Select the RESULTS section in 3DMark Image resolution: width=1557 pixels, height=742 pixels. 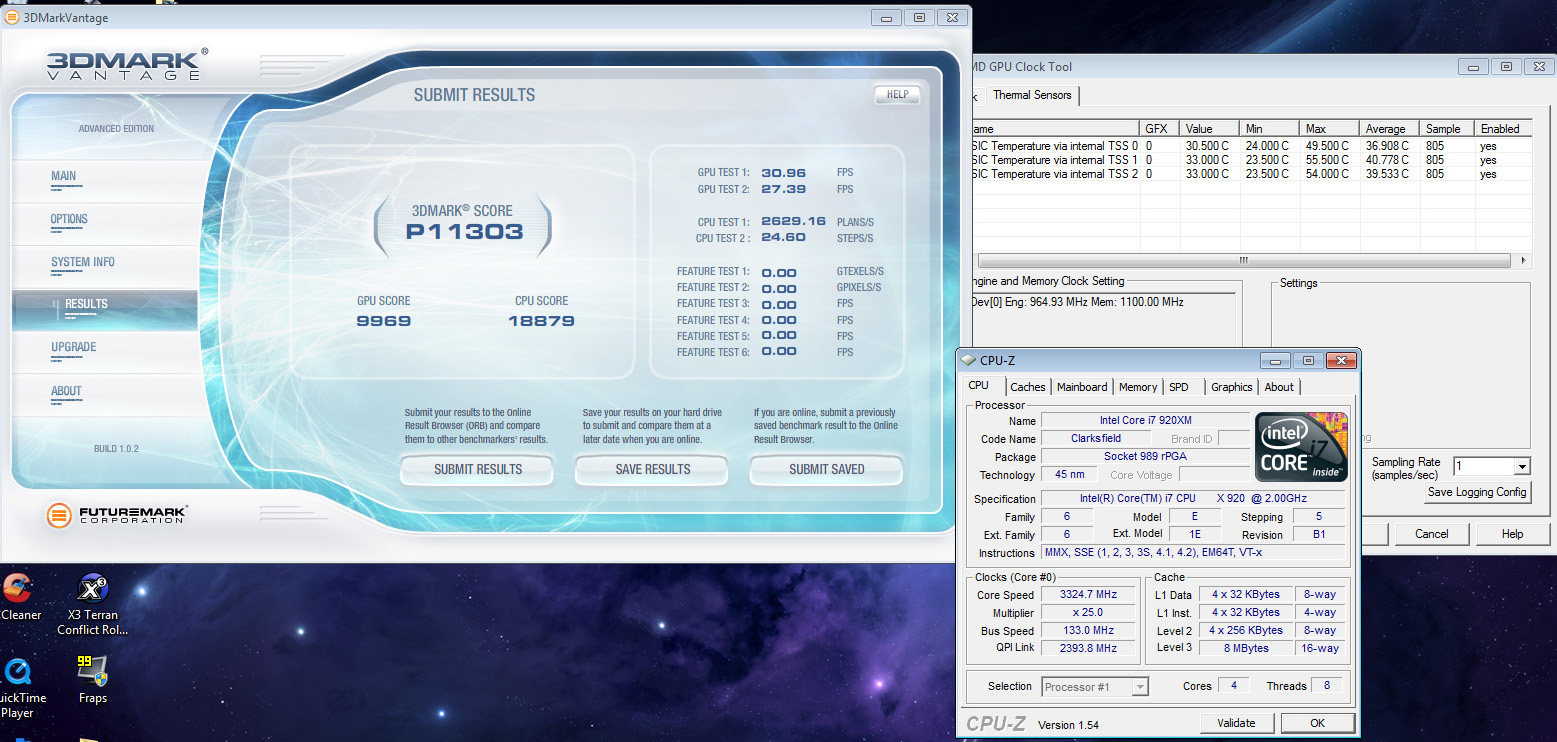click(x=104, y=310)
